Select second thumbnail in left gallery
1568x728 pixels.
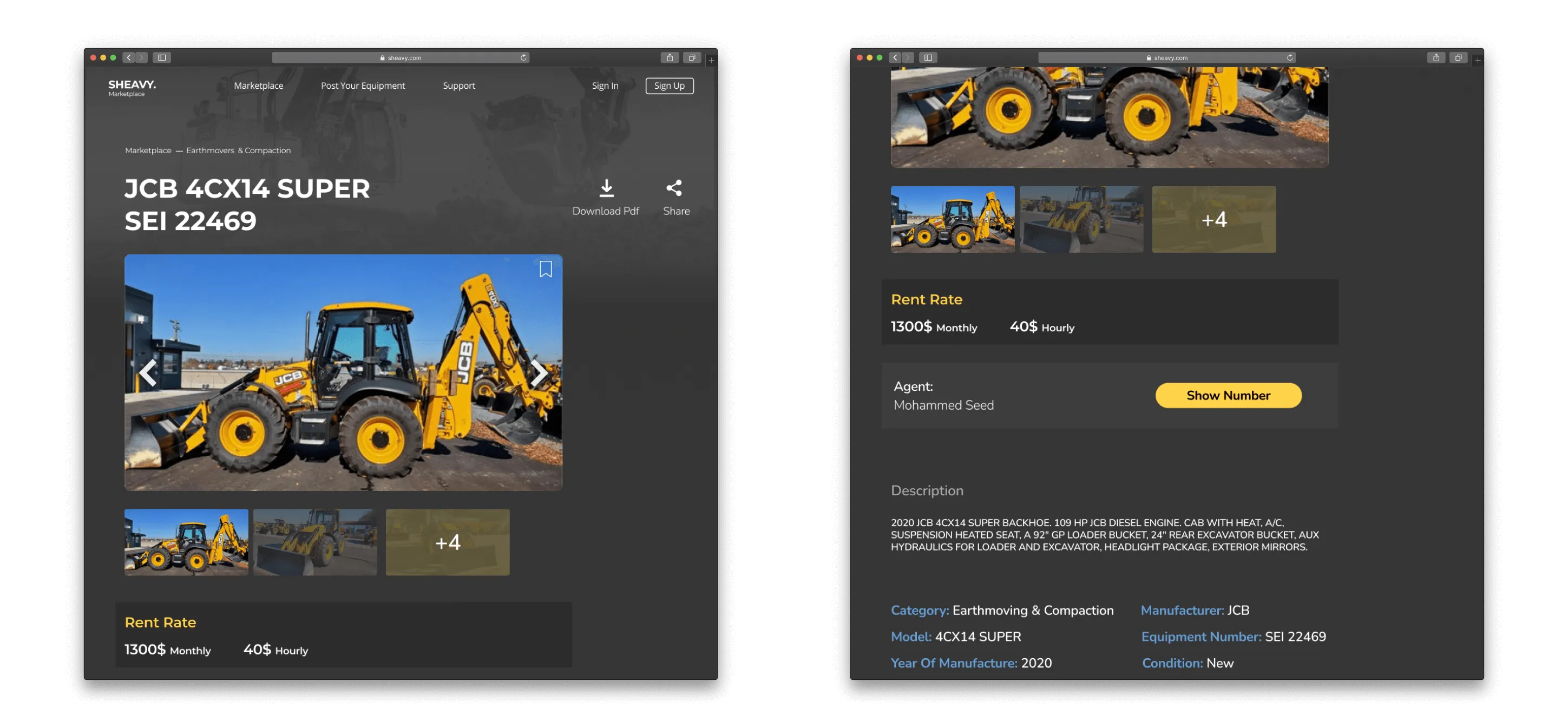click(314, 542)
